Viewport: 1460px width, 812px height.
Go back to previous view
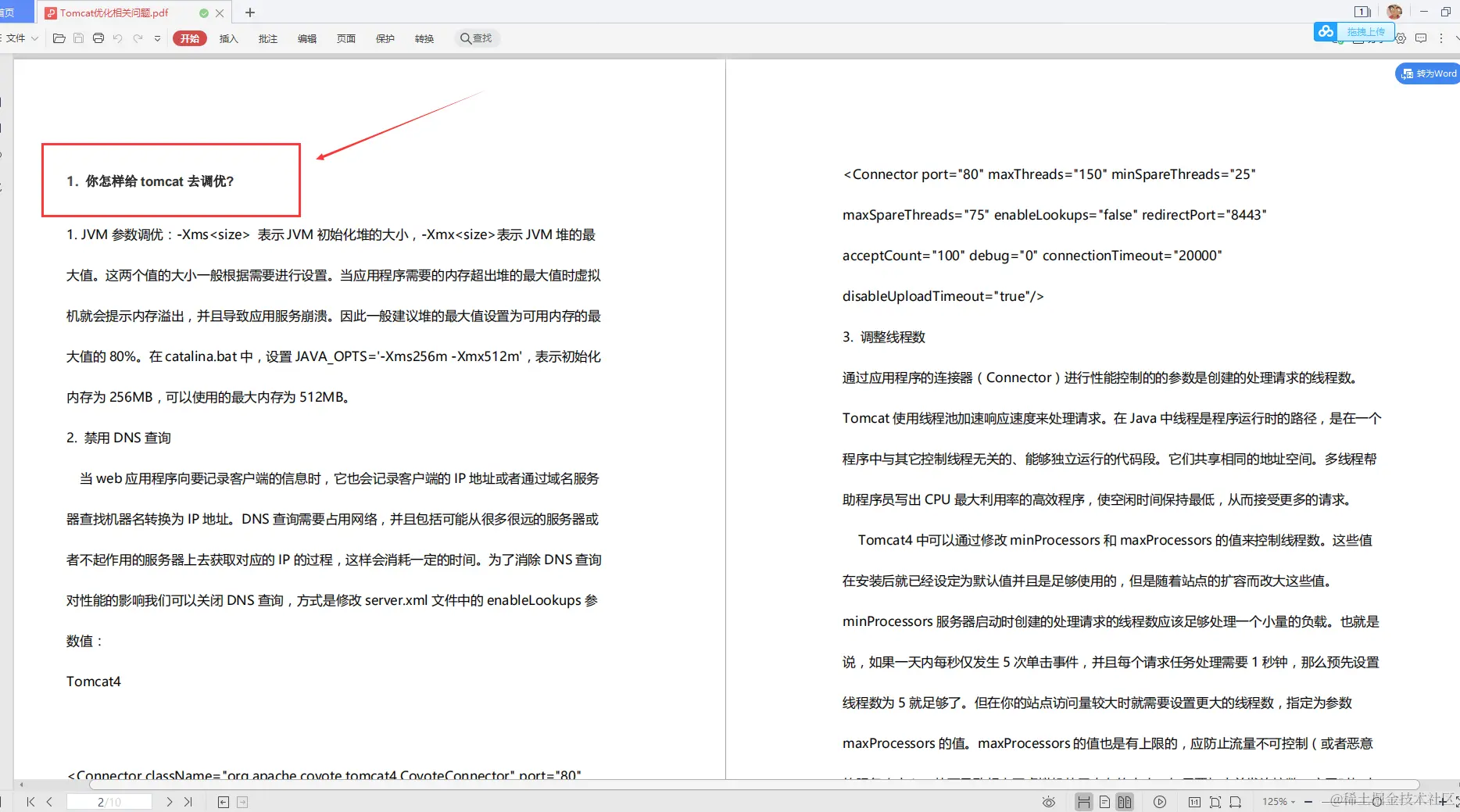[224, 802]
